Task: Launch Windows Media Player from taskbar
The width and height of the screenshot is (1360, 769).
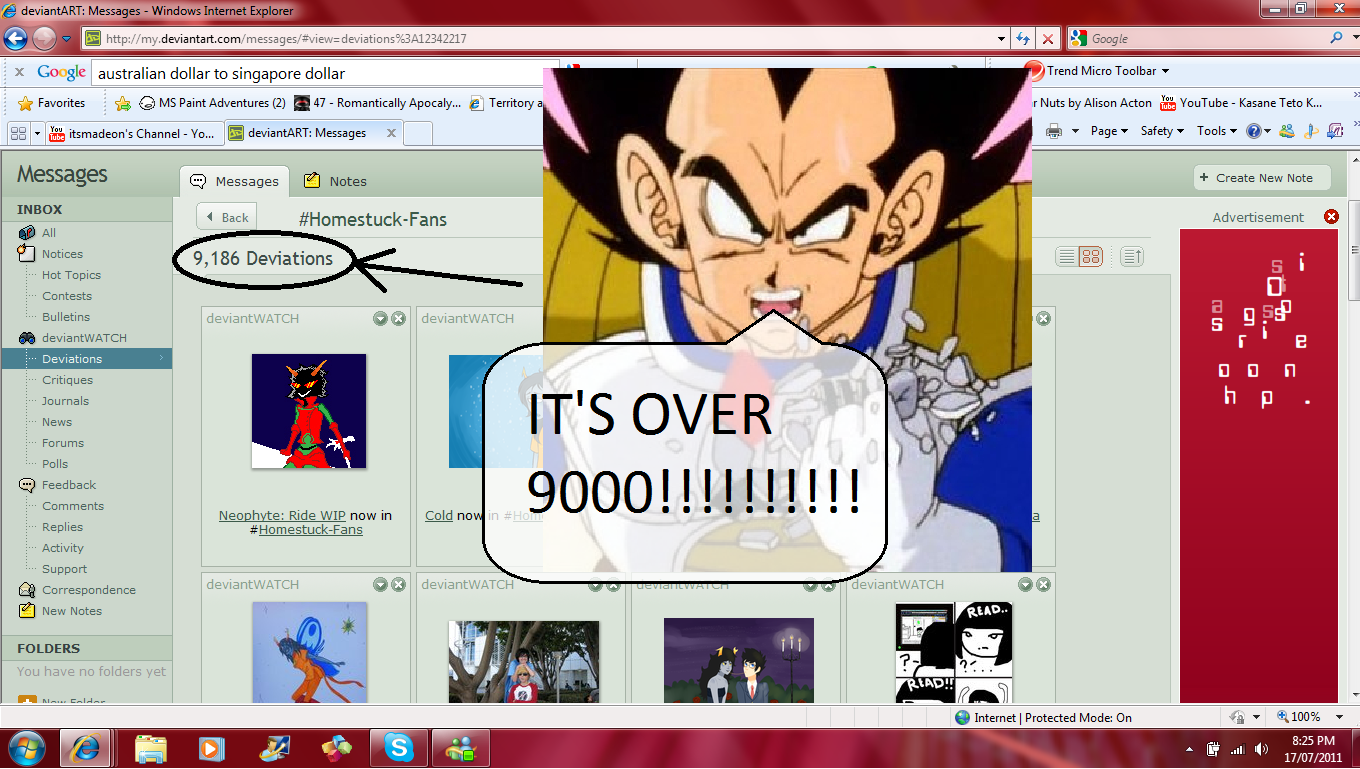Action: pos(211,748)
